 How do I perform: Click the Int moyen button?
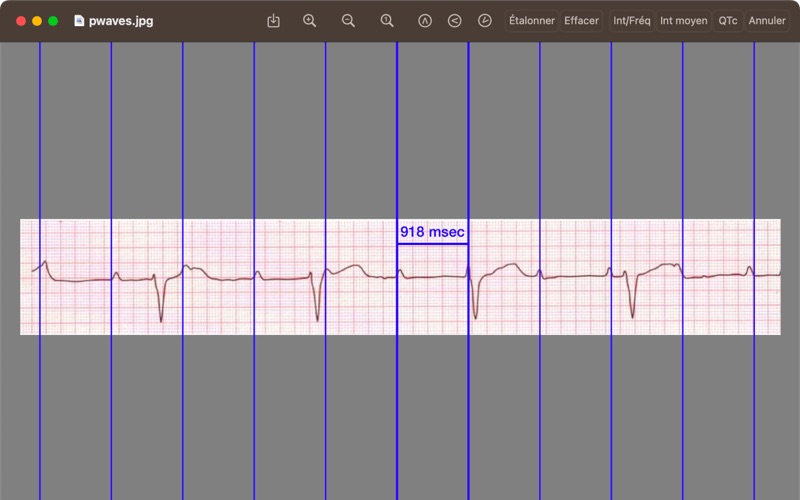(x=684, y=21)
